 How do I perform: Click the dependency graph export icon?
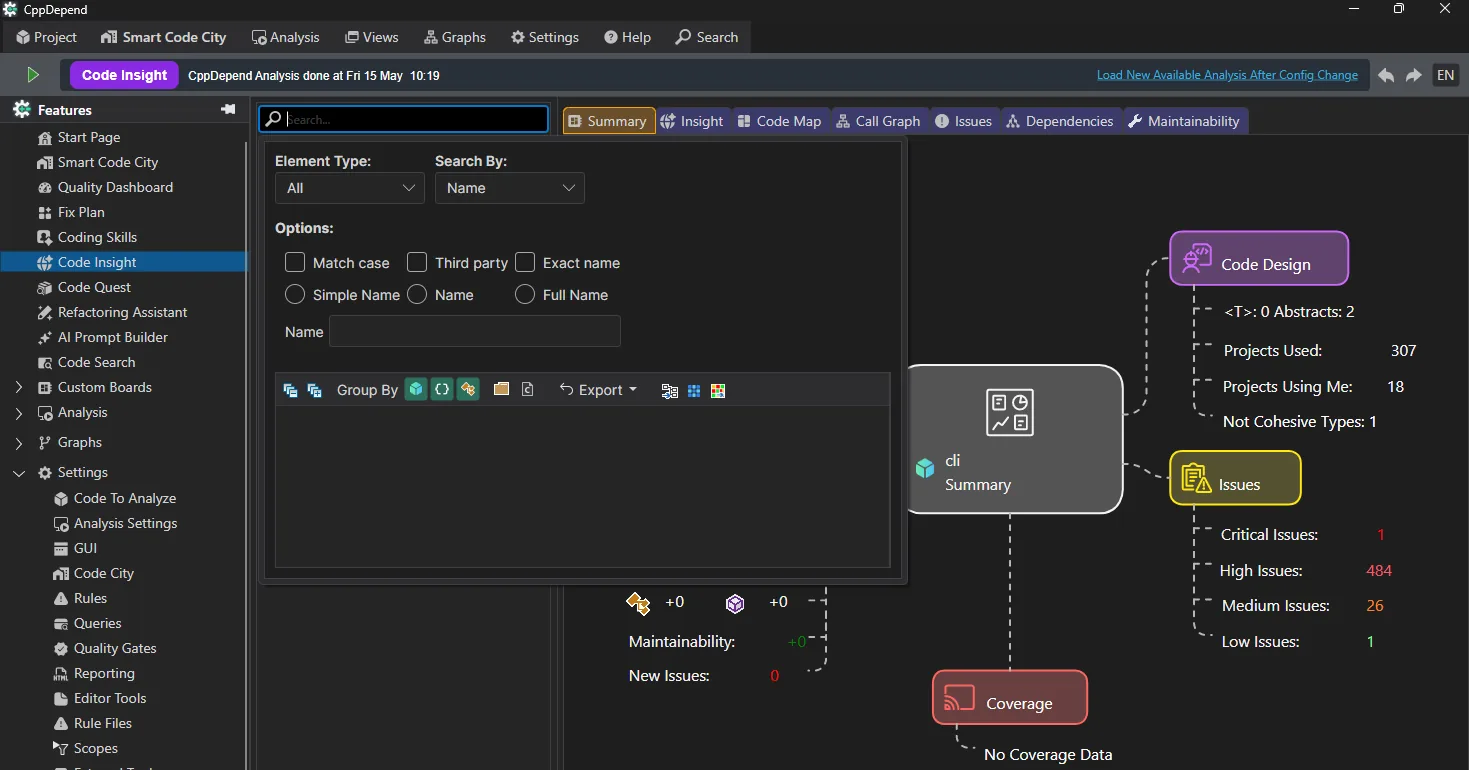pyautogui.click(x=670, y=390)
